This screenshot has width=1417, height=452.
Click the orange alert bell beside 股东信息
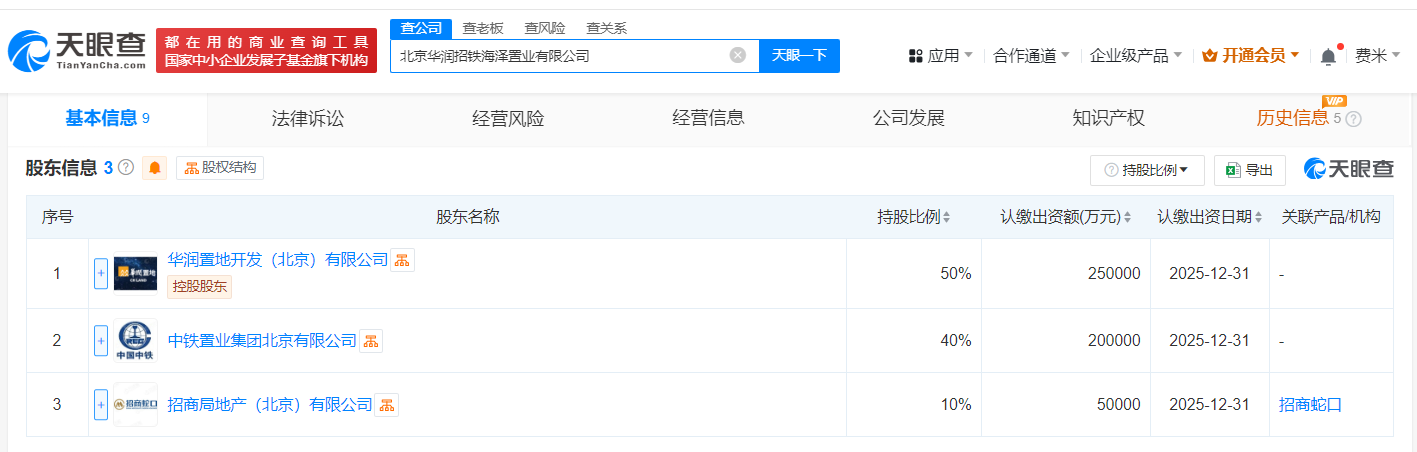click(155, 168)
